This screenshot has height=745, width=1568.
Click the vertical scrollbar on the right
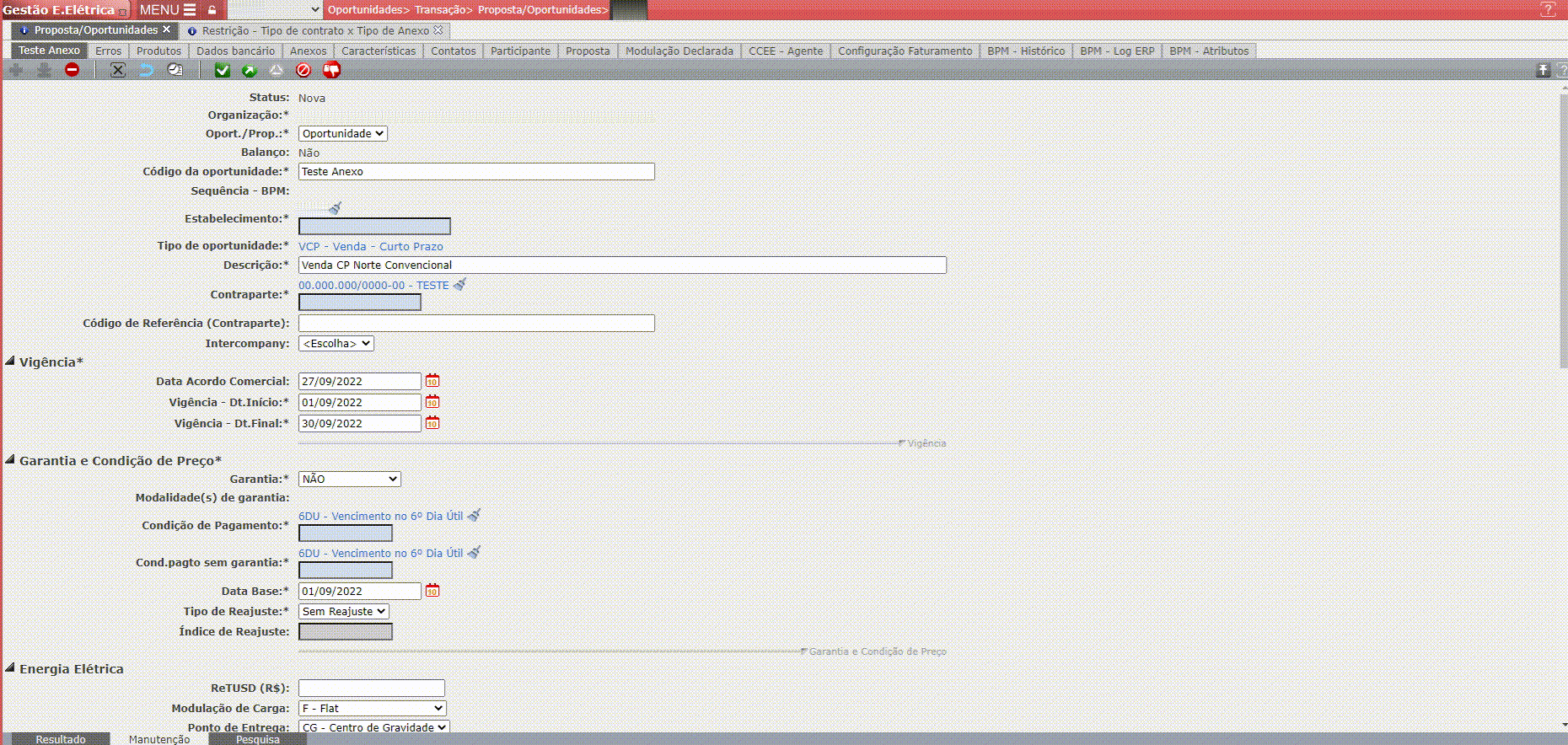click(x=1563, y=228)
